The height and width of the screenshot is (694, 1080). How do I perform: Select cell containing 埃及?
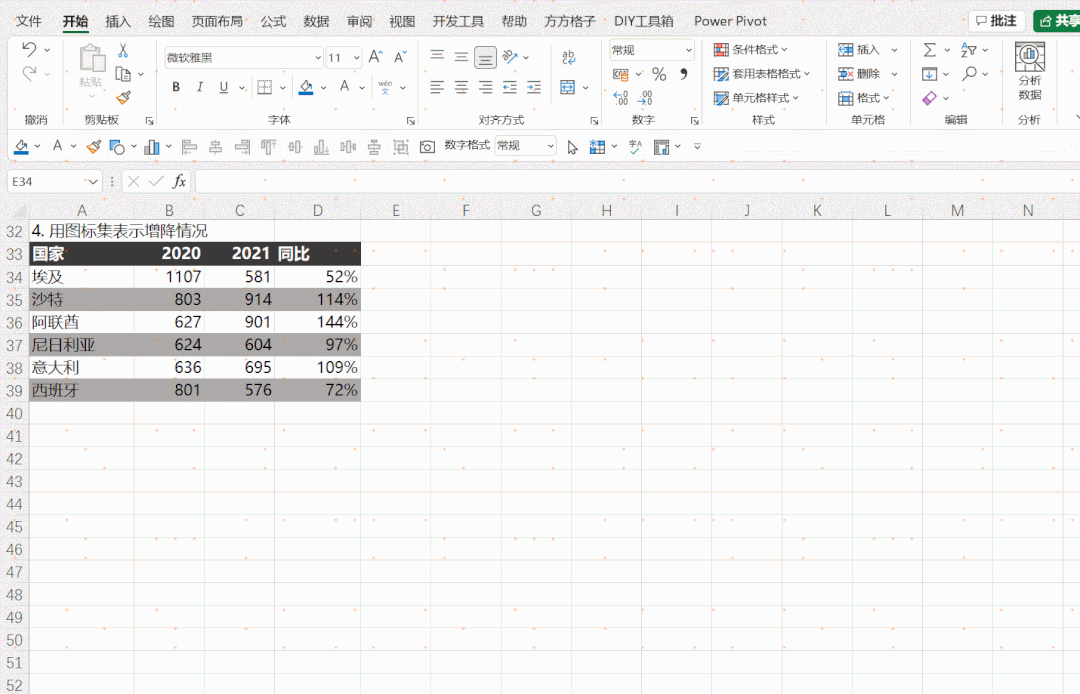[81, 277]
